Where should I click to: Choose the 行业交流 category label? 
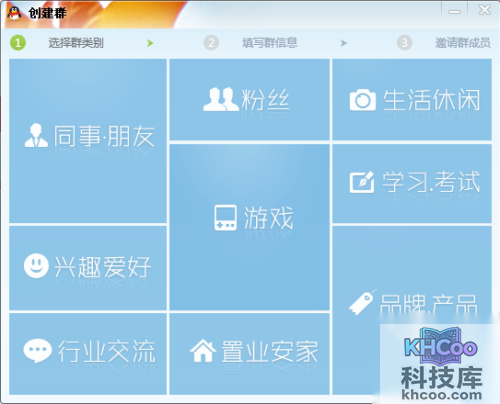pos(107,351)
